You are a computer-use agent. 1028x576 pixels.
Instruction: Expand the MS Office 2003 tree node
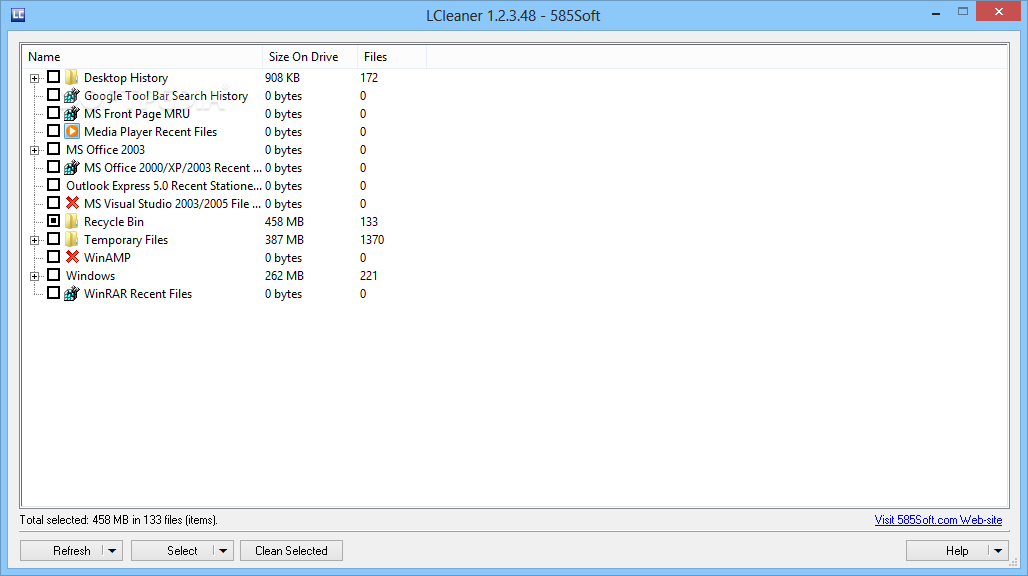click(x=35, y=151)
